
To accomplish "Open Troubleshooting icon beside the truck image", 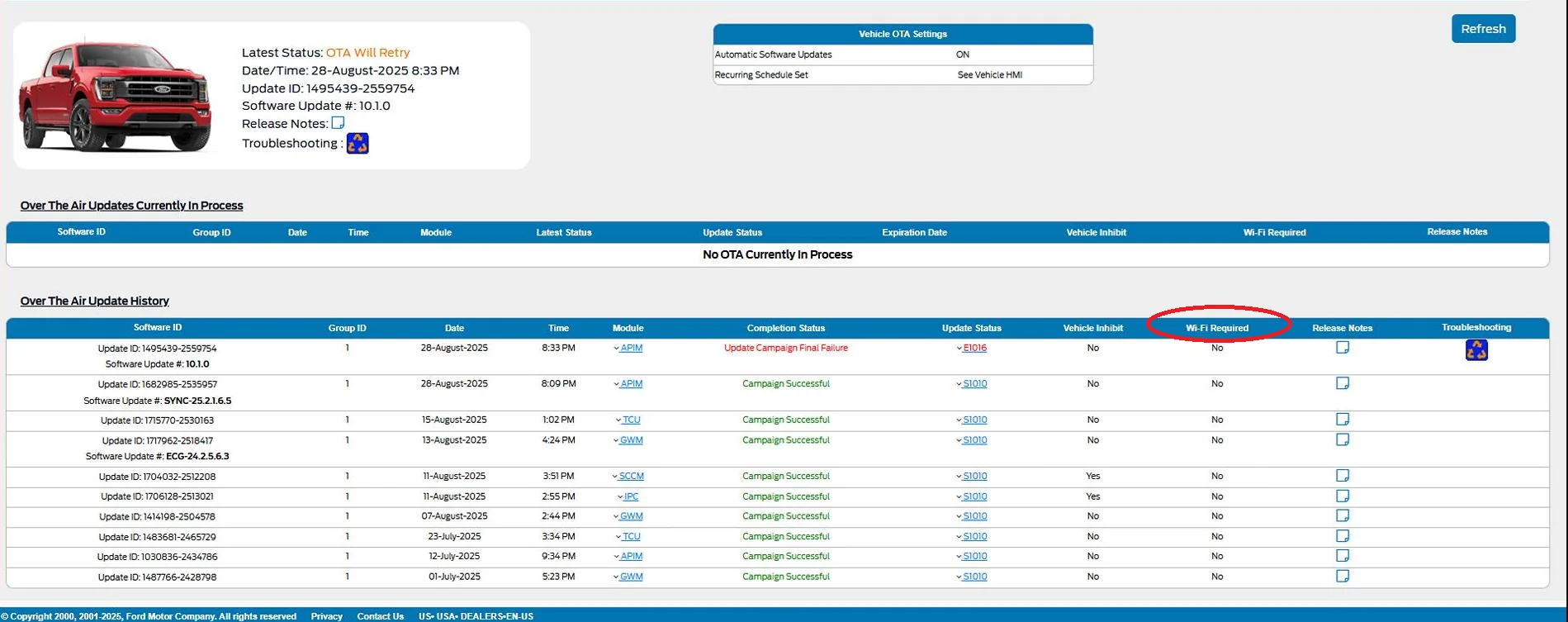I will point(358,143).
